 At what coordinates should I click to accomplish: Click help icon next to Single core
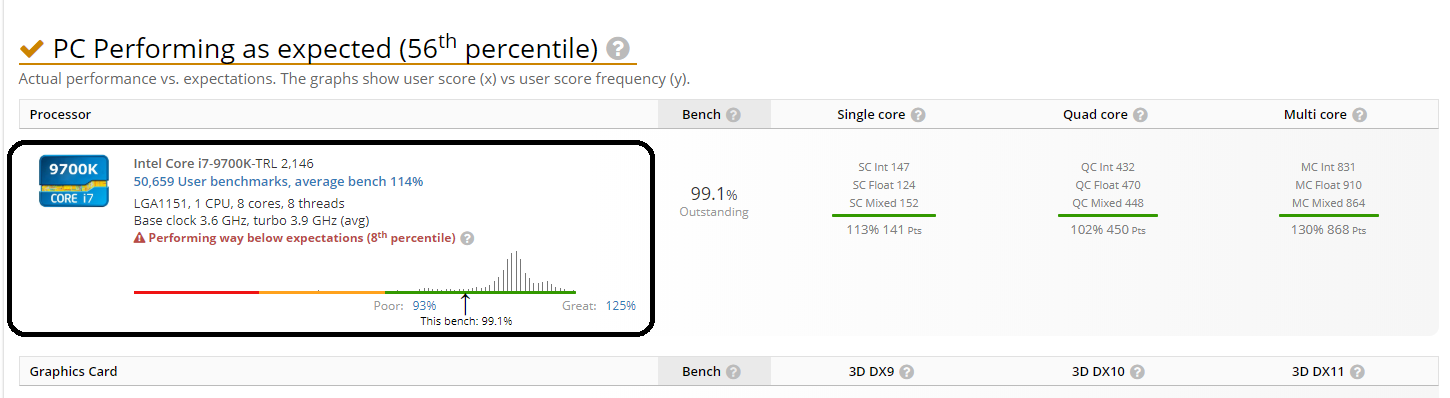918,115
